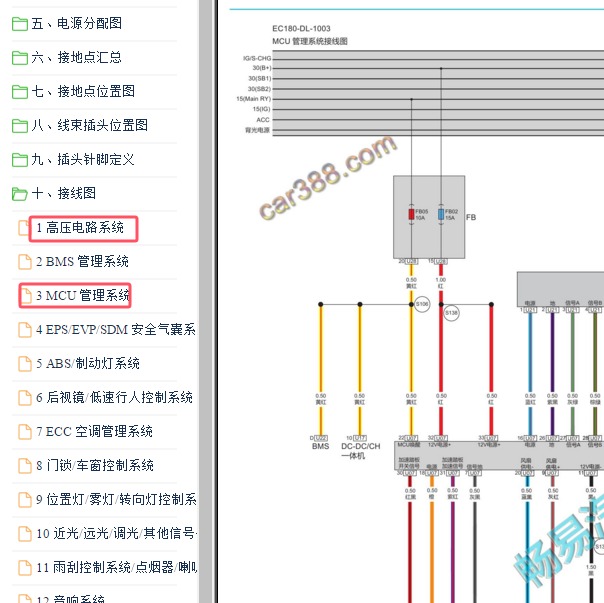604x603 pixels.
Task: Open folder 九、插头针脚定义
Action: (83, 159)
